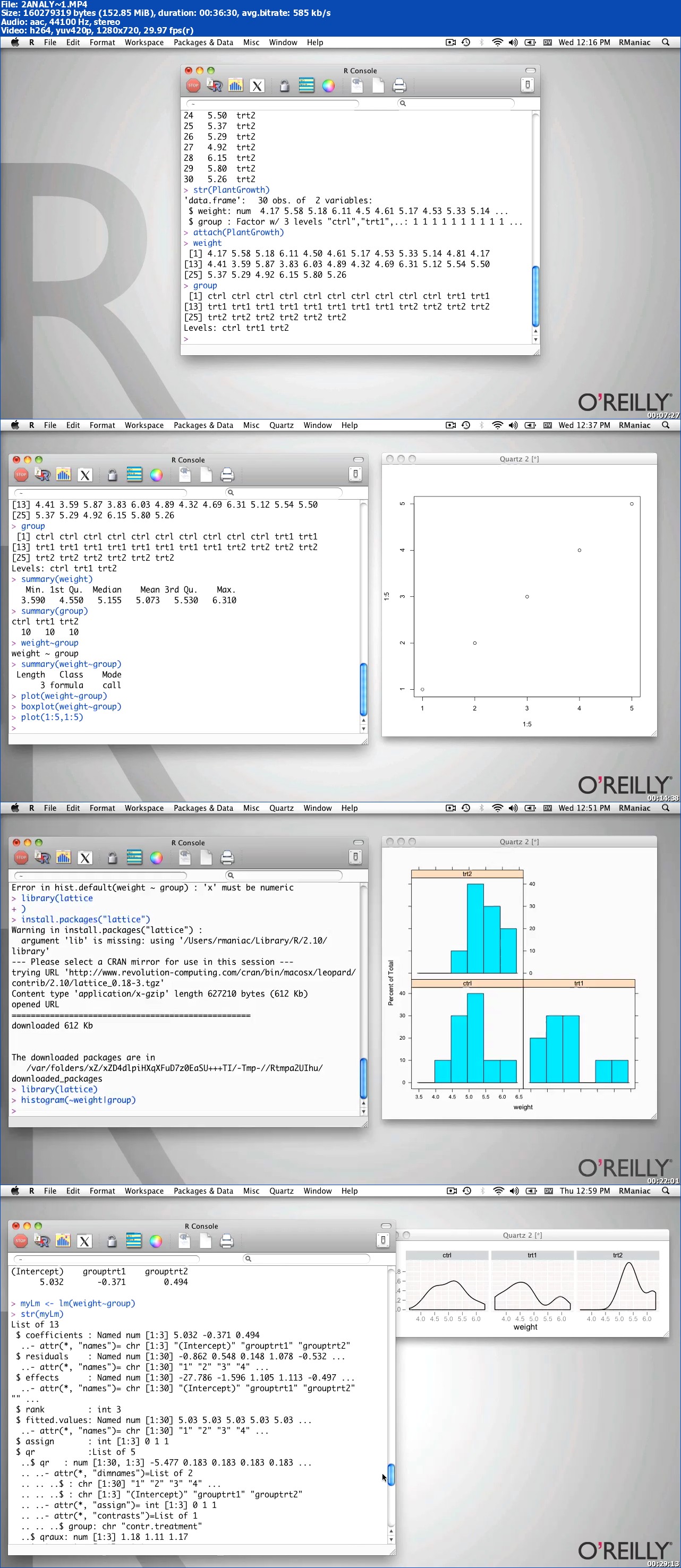Open new Quartz window icon, 12:16 PM console
The height and width of the screenshot is (1568, 681).
tap(235, 86)
